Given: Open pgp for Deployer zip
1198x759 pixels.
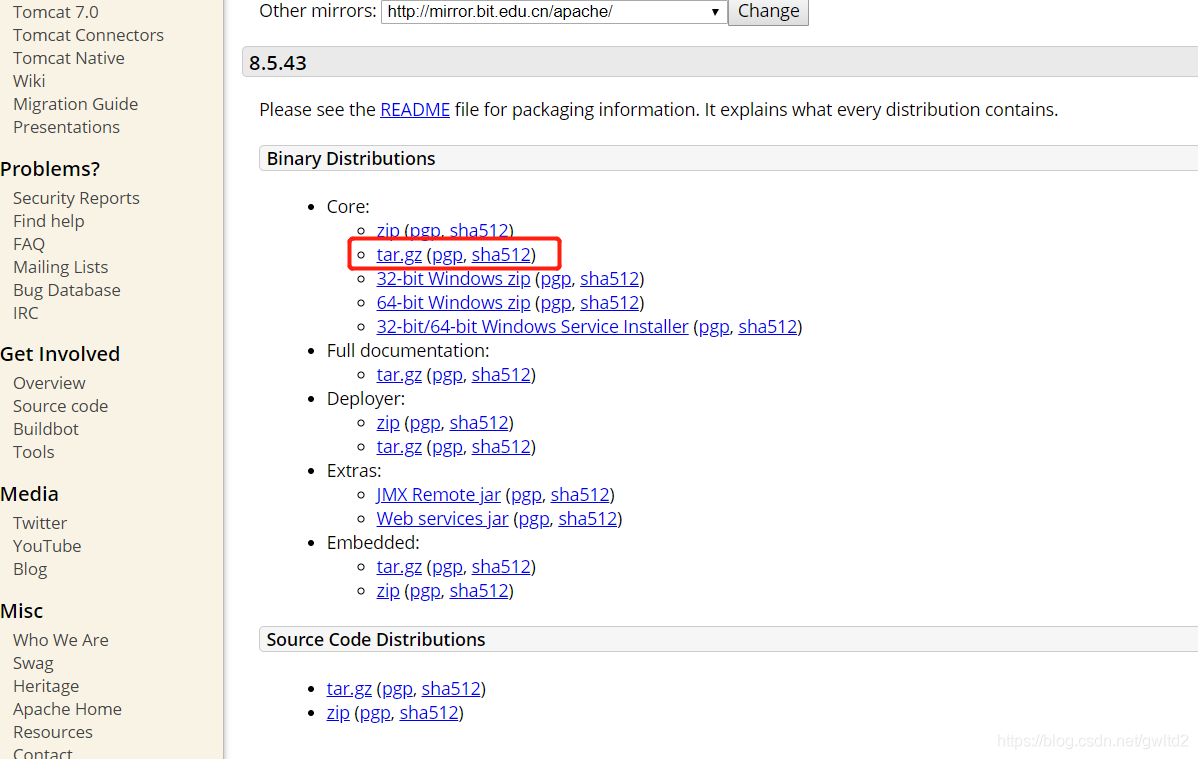Looking at the screenshot, I should (426, 423).
